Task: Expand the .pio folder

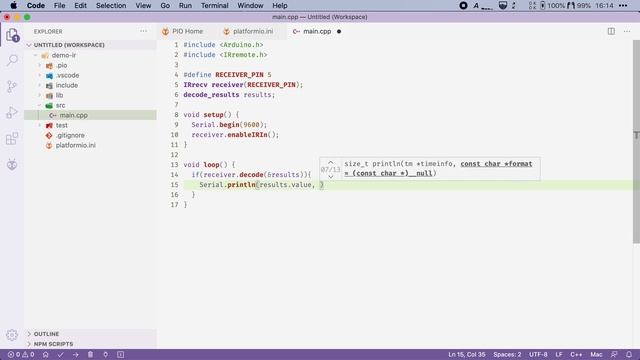Action: 40,65
